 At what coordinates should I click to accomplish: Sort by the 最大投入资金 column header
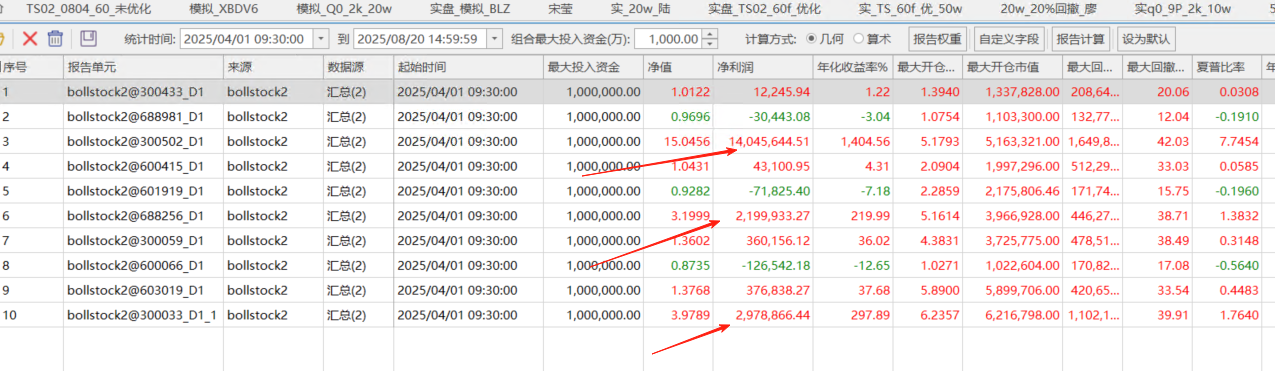[593, 68]
